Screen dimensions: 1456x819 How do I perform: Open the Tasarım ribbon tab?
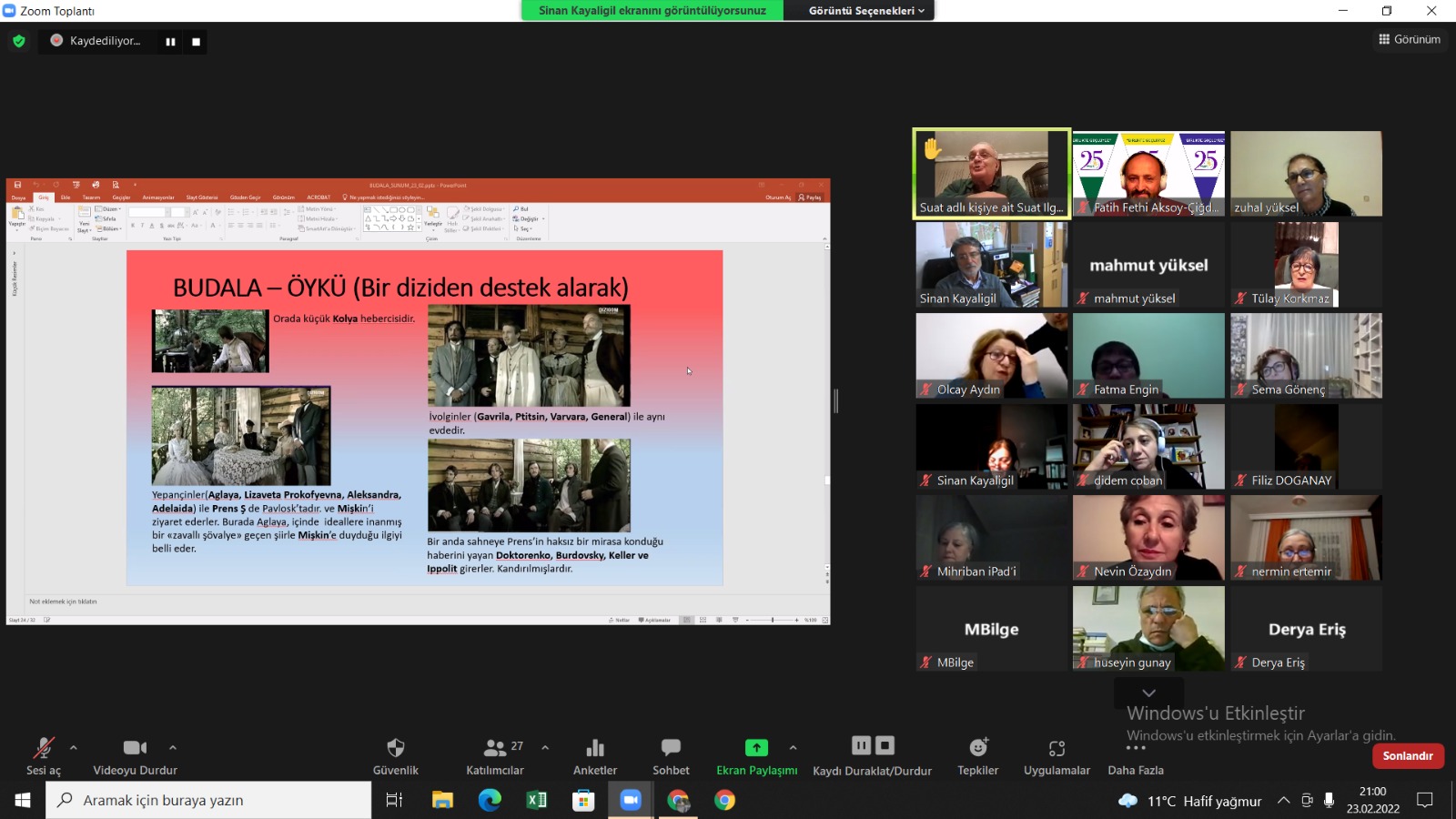click(x=91, y=197)
